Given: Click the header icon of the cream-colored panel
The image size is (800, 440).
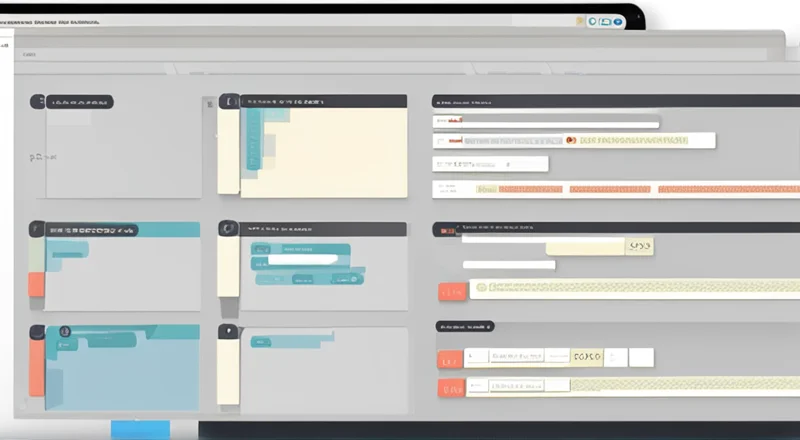Looking at the screenshot, I should tap(230, 101).
